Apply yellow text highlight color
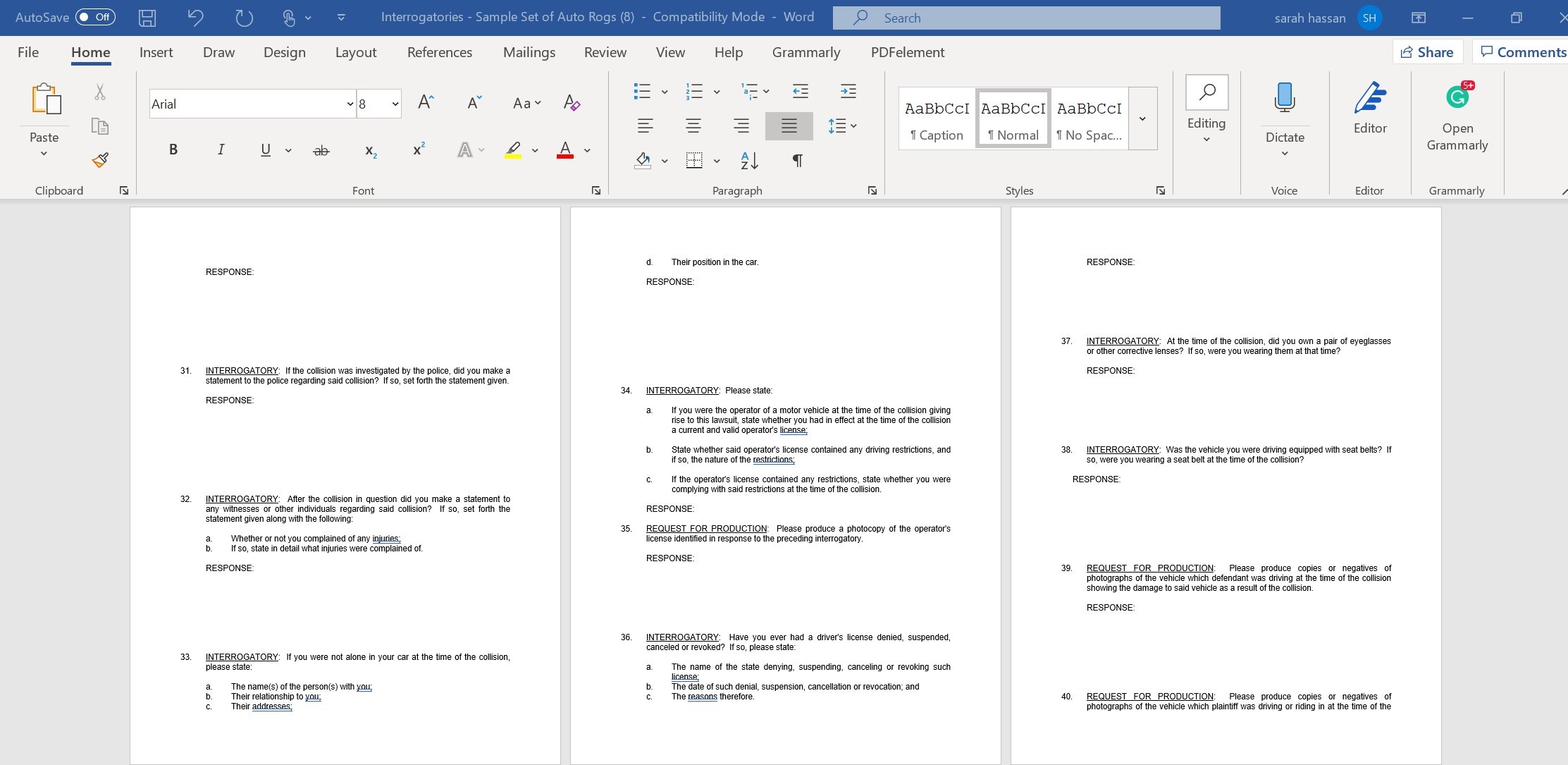The image size is (1568, 765). click(x=512, y=150)
